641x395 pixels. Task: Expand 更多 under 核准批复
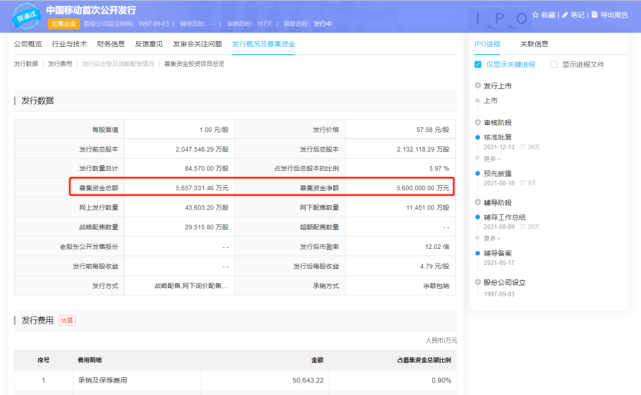tap(492, 159)
